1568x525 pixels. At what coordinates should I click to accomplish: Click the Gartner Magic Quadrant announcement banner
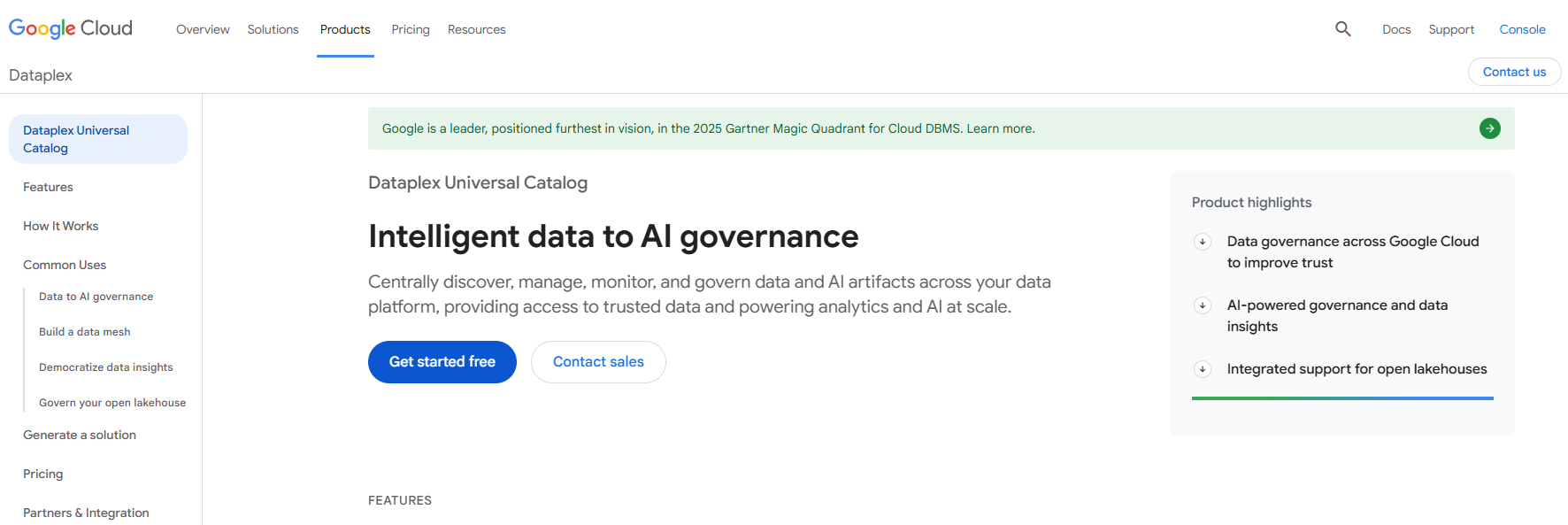click(708, 128)
